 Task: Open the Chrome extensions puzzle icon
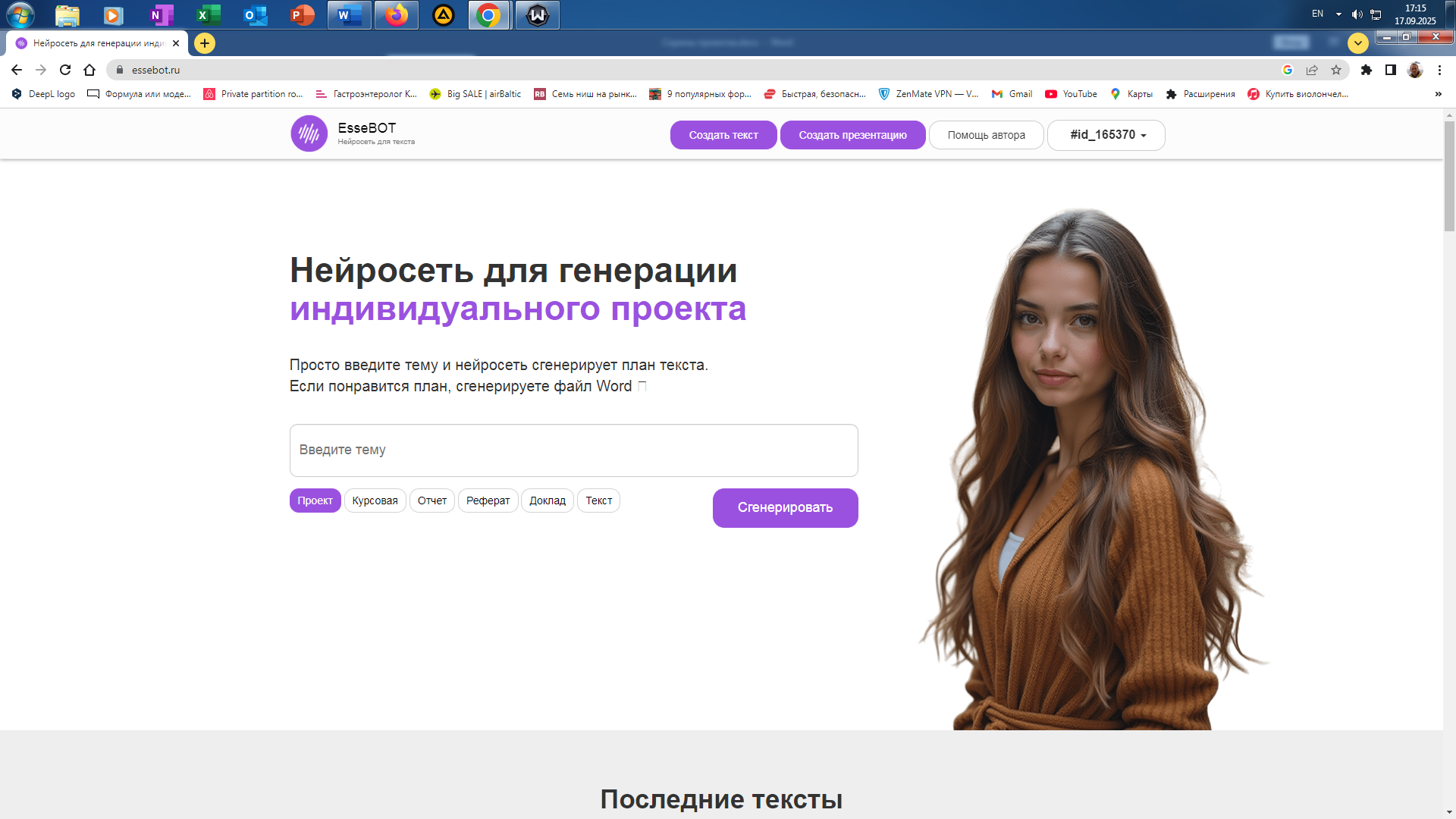pyautogui.click(x=1367, y=70)
